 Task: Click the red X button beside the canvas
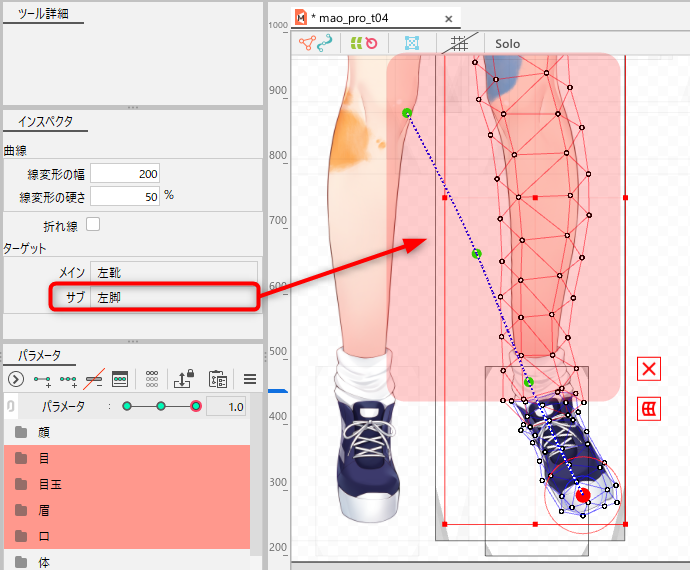[649, 369]
